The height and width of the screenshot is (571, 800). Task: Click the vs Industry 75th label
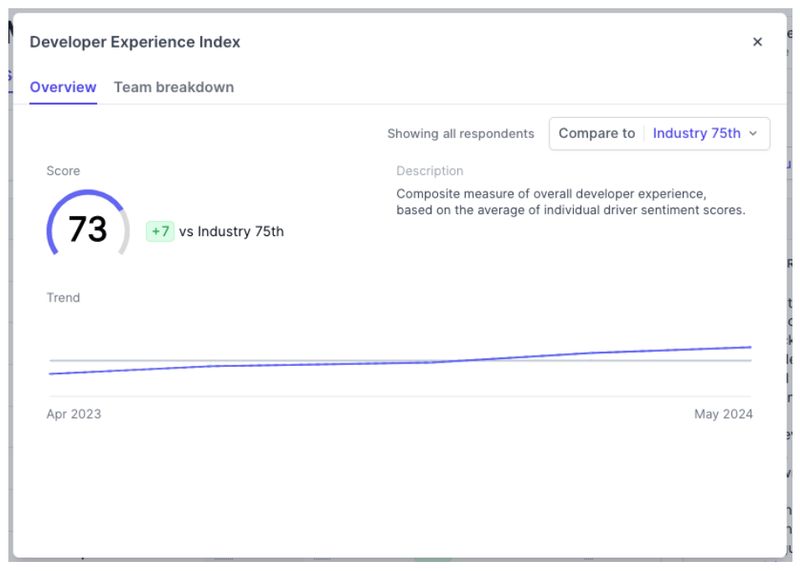231,232
